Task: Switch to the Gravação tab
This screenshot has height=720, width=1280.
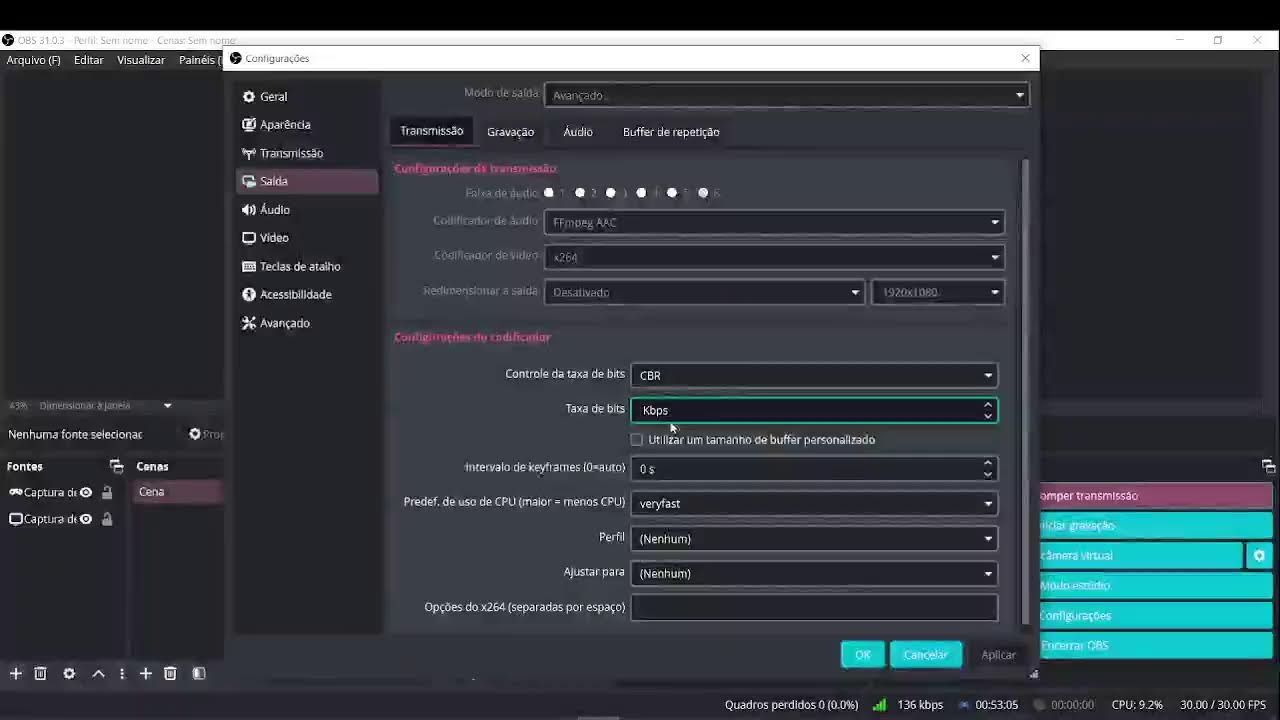Action: 510,132
